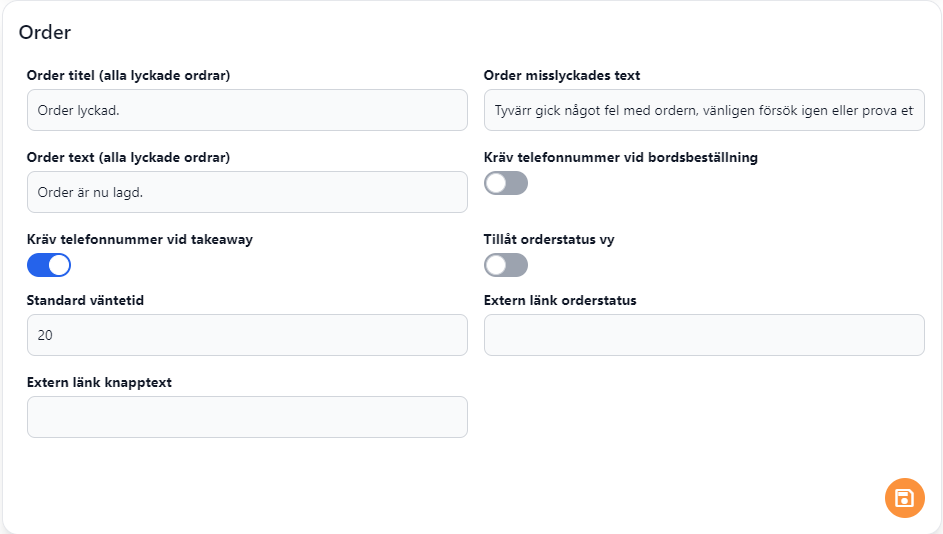Screen dimensions: 943x534
Task: Click the "Extern länk orderstatus" label text
Action: [560, 300]
